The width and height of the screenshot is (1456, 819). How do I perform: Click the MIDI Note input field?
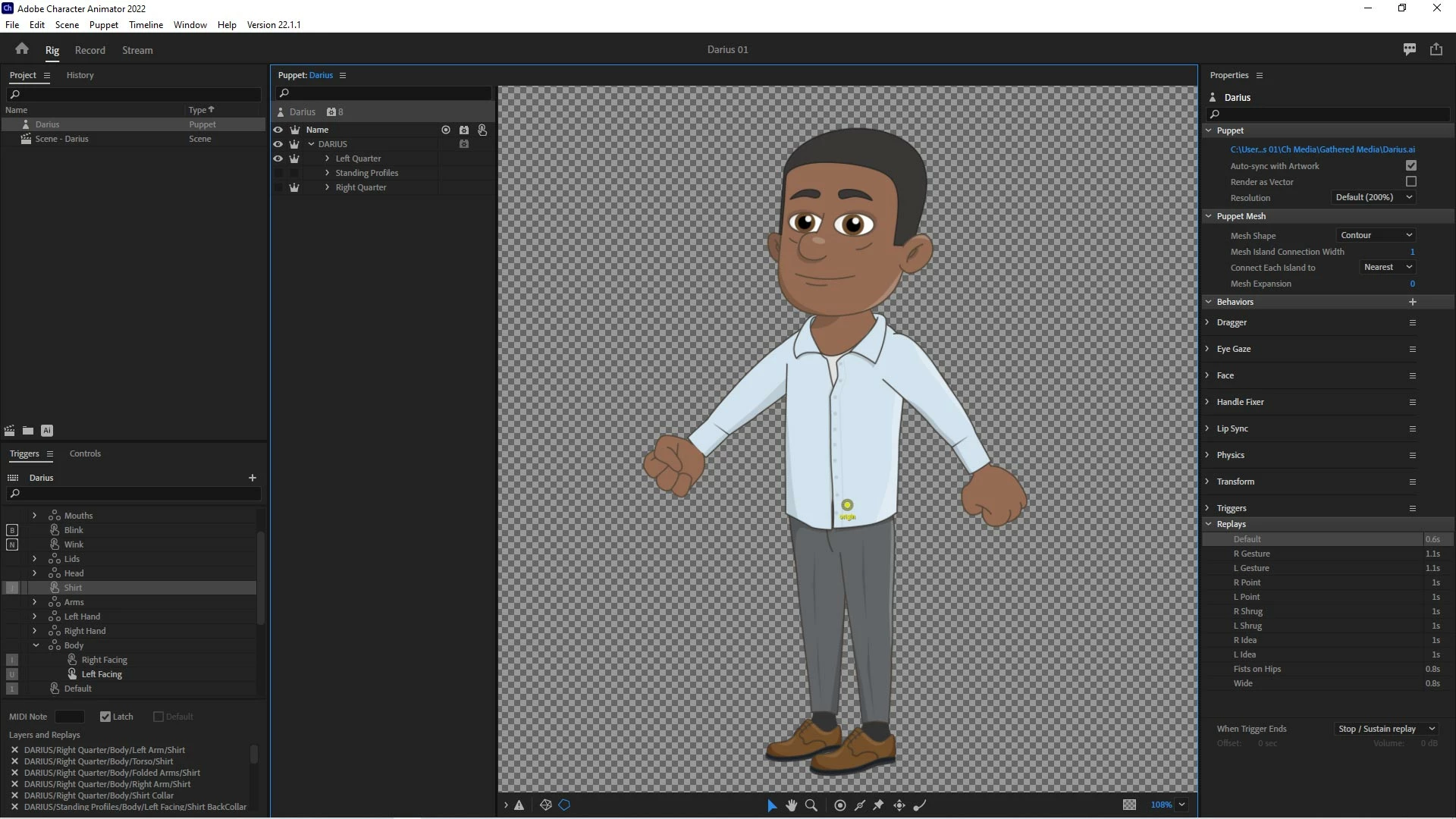click(70, 717)
